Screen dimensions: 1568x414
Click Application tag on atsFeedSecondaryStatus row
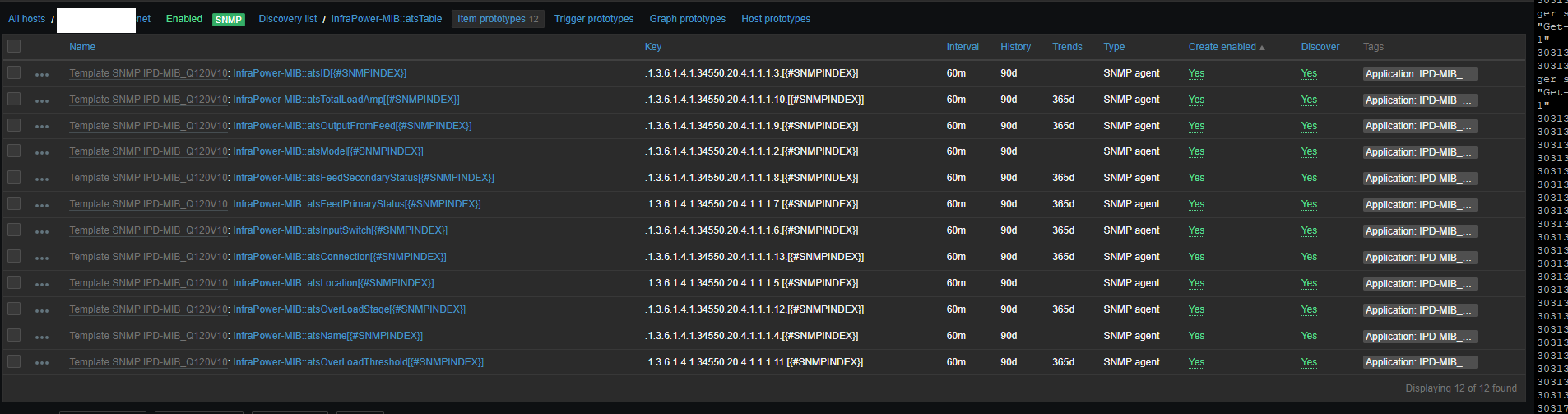[x=1418, y=179]
